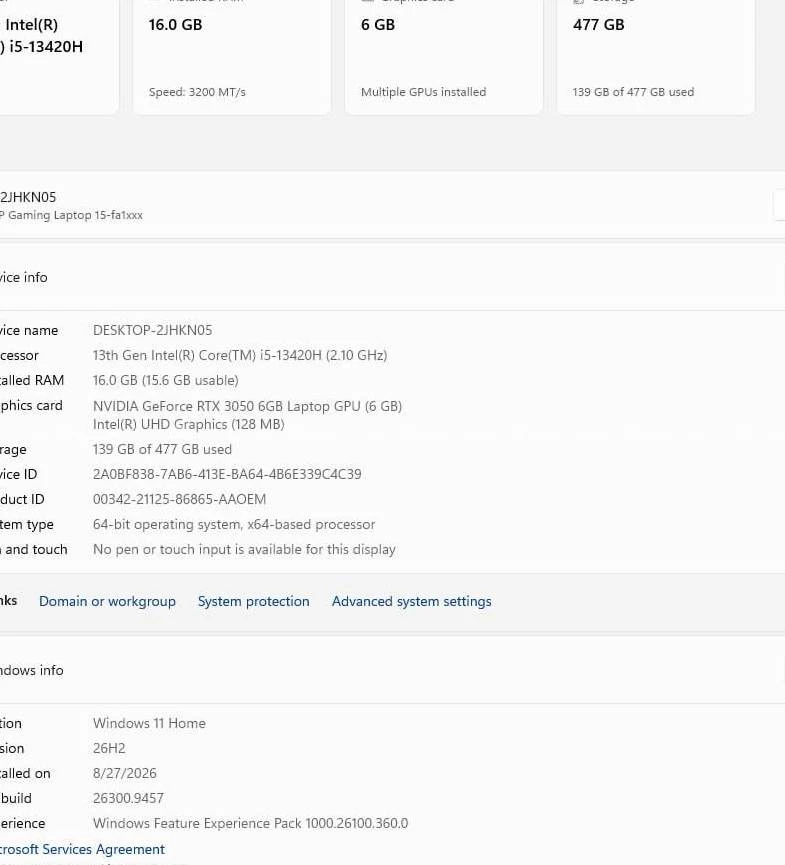Select the 13th Gen Intel Core processor value
The image size is (785, 865).
240,355
